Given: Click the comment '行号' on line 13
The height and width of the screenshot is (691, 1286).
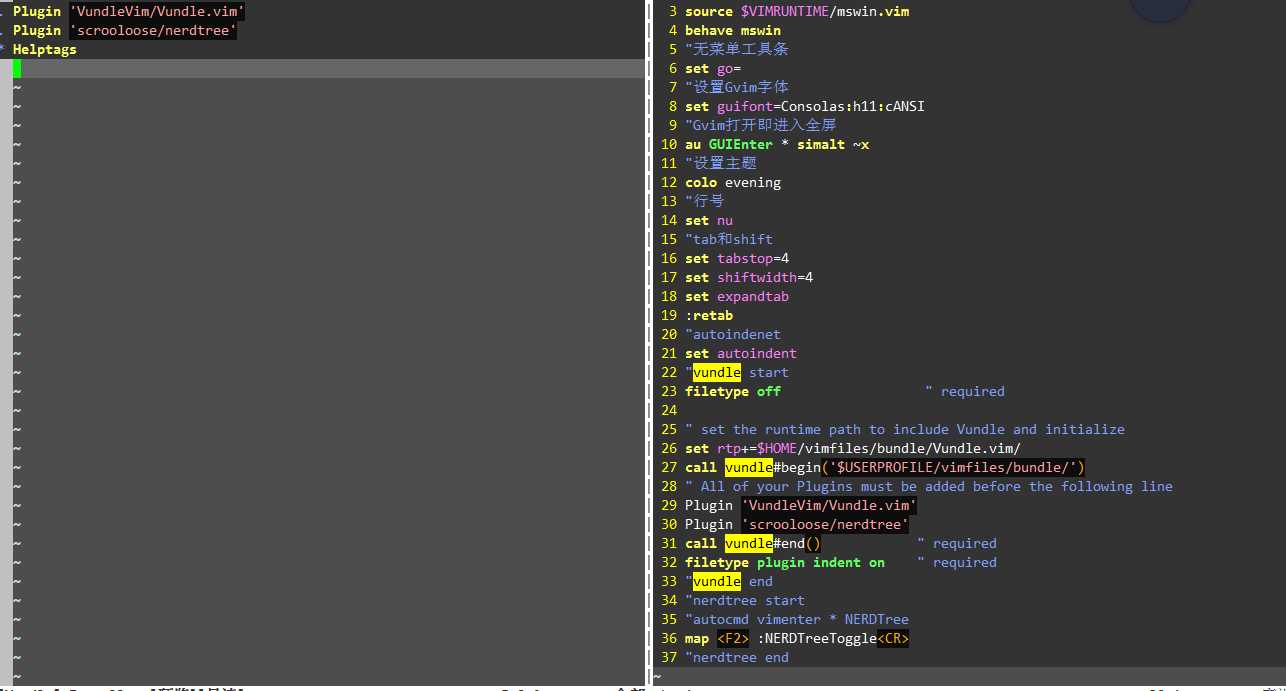Looking at the screenshot, I should 705,201.
